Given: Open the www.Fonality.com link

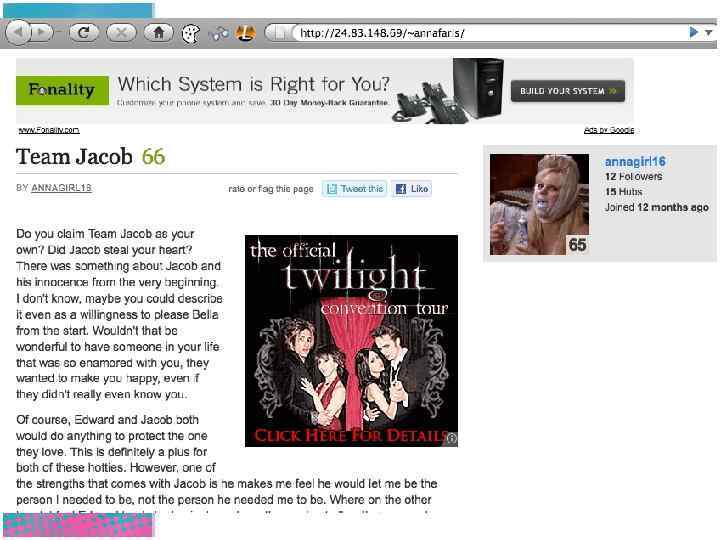Looking at the screenshot, I should tap(49, 130).
